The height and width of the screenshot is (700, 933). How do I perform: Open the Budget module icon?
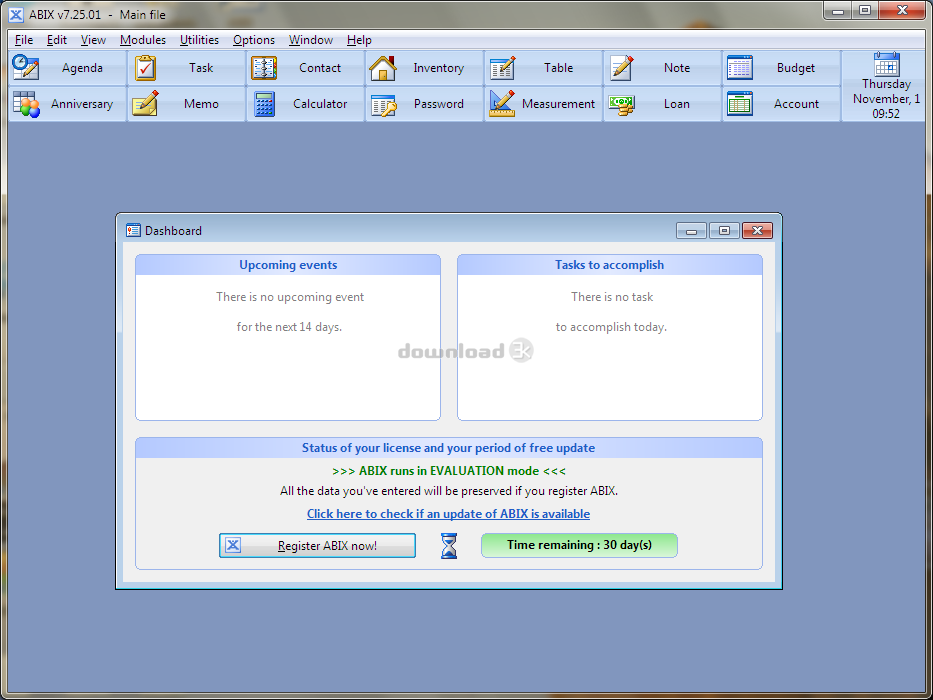coord(740,68)
